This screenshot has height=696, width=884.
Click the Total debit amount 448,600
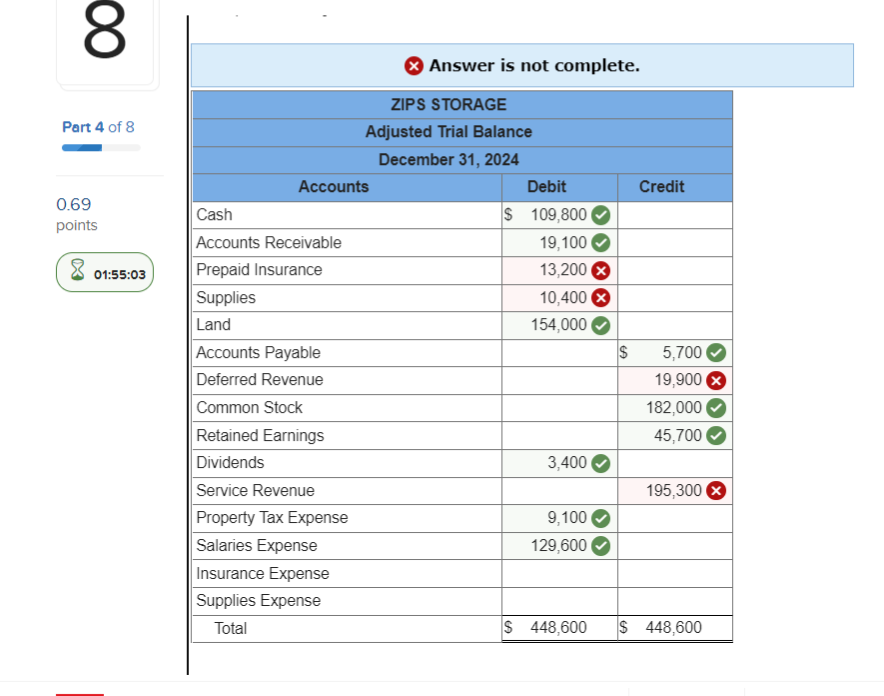pos(558,628)
